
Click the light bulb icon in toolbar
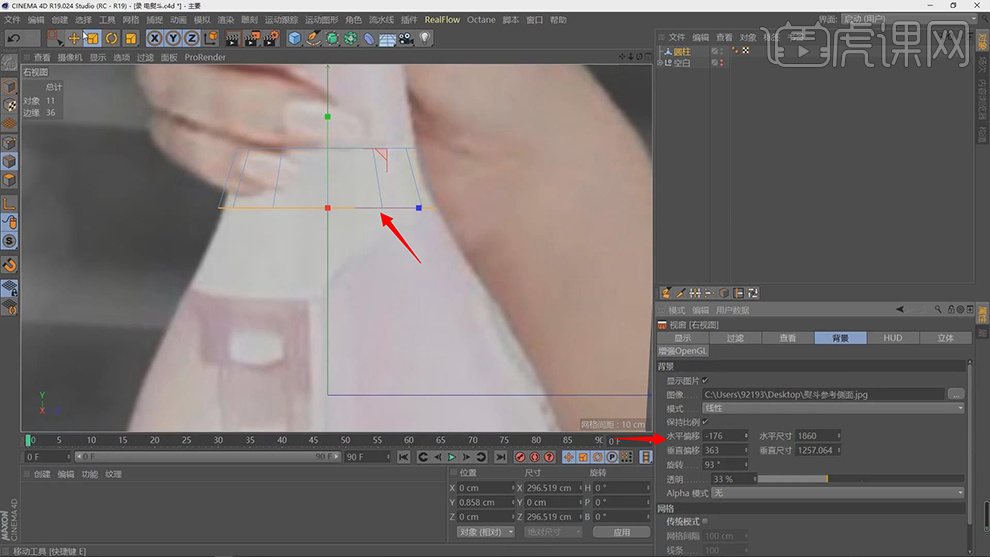[x=425, y=38]
